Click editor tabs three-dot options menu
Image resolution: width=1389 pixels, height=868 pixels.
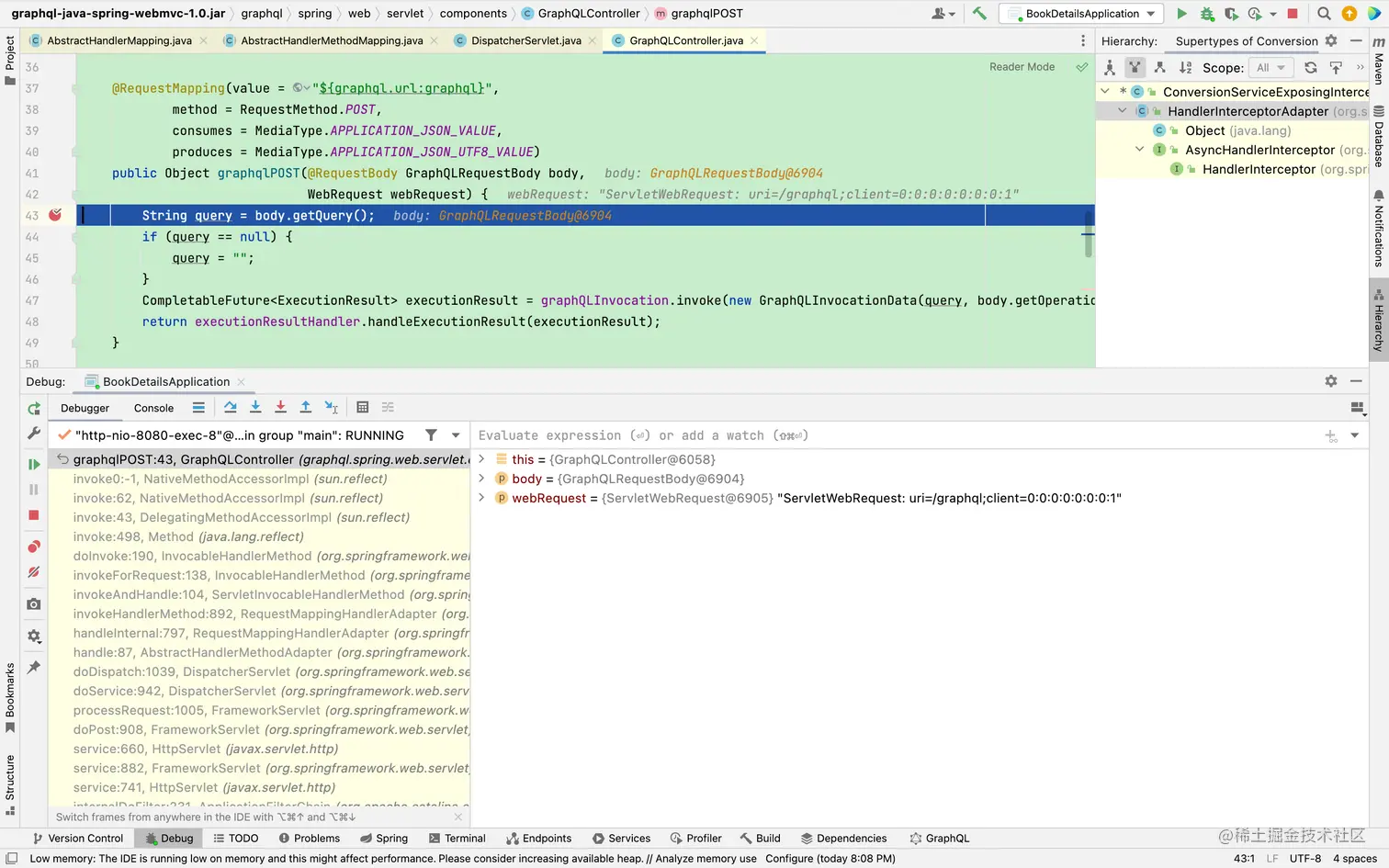1083,40
